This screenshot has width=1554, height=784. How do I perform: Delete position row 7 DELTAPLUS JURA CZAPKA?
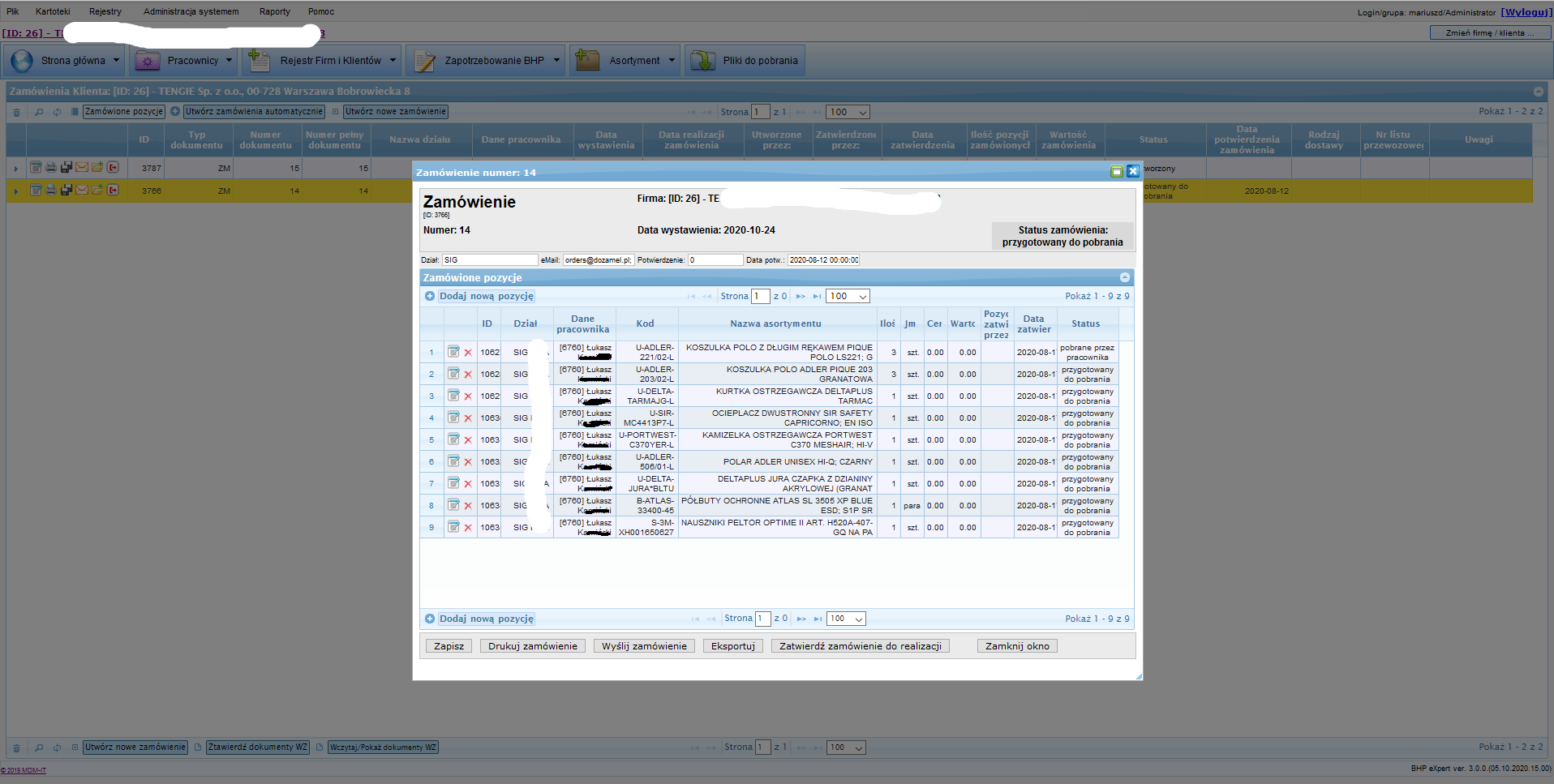coord(468,484)
